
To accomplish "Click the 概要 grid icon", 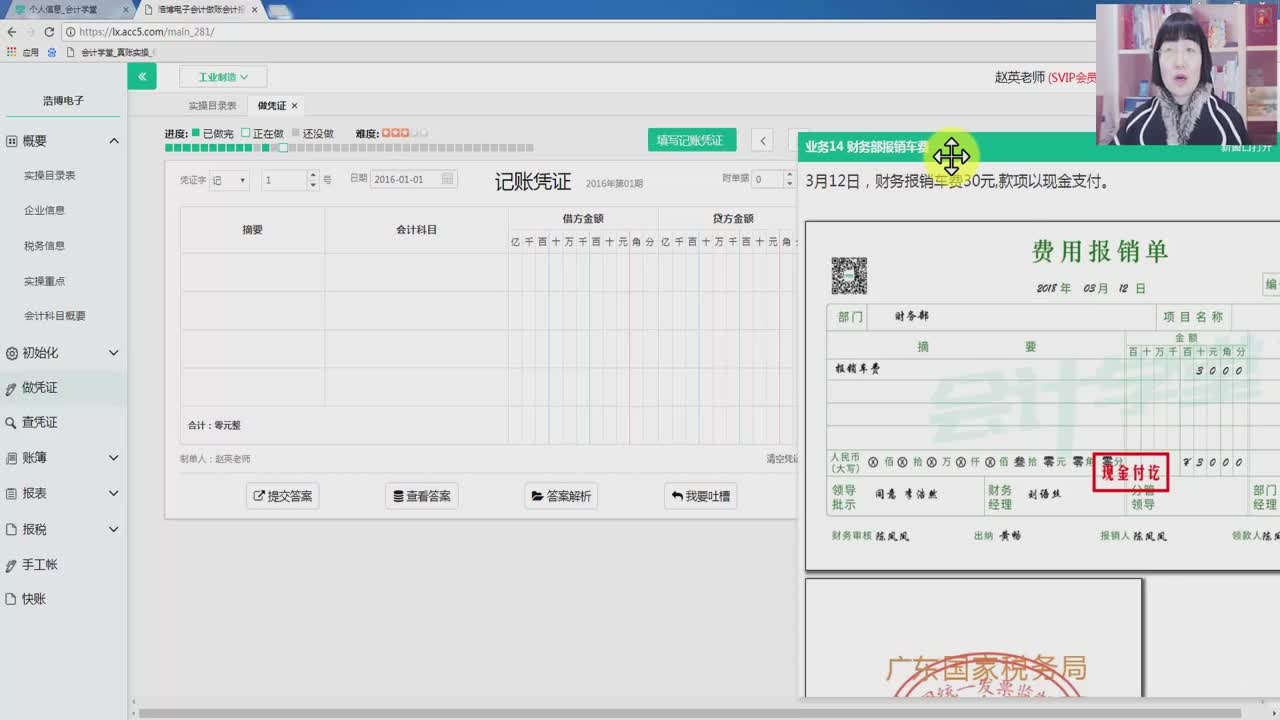I will point(11,141).
